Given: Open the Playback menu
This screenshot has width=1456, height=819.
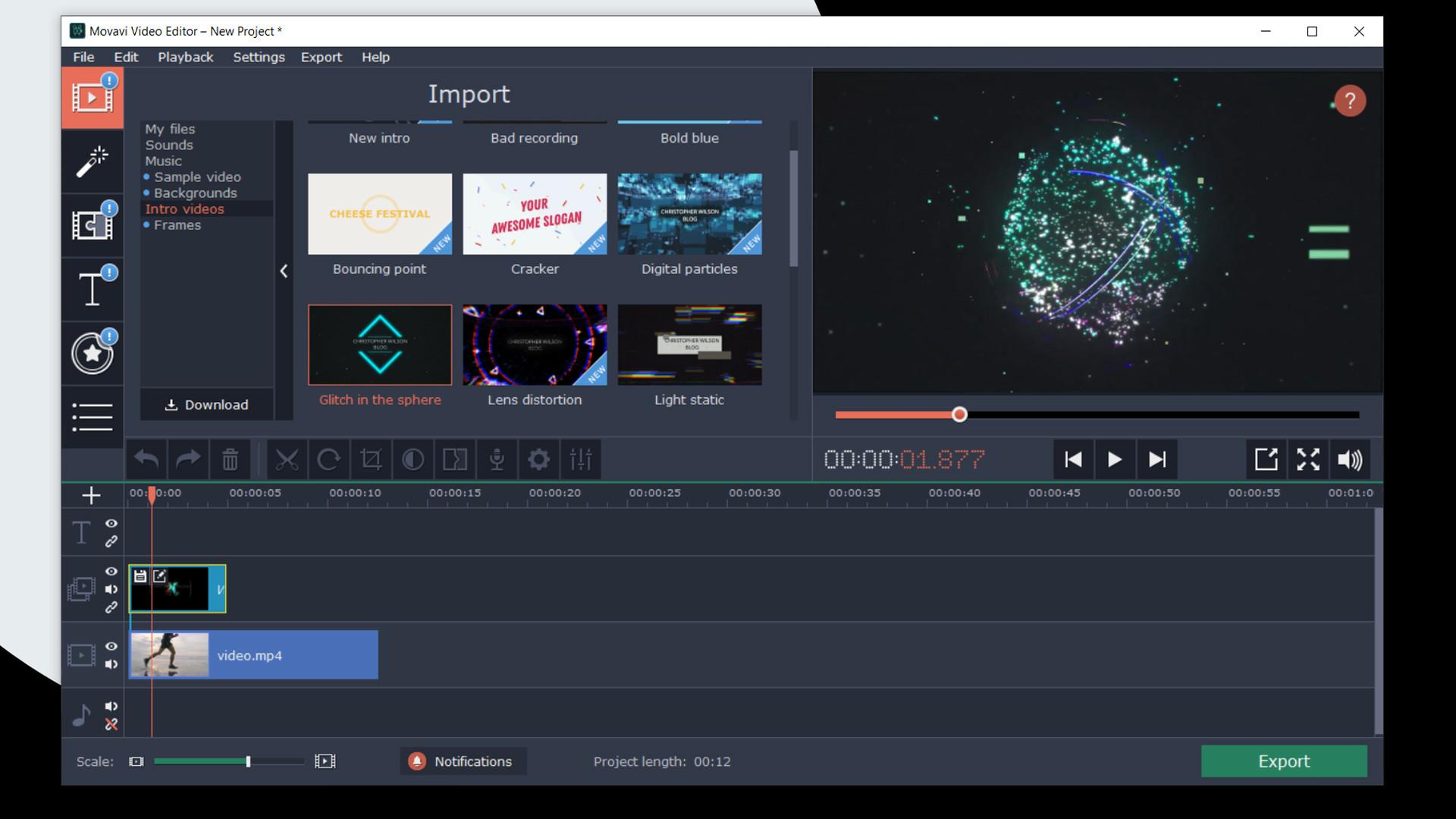Looking at the screenshot, I should pyautogui.click(x=185, y=57).
